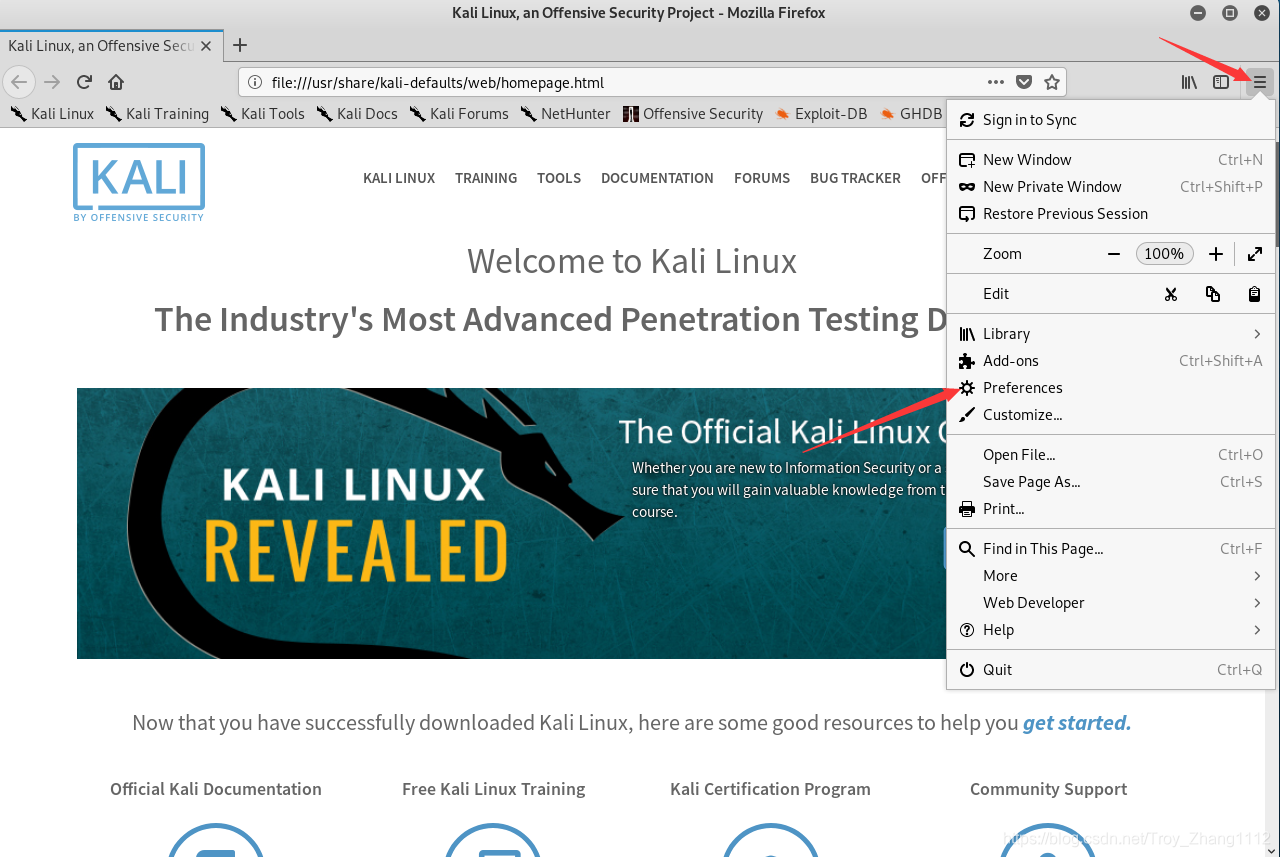This screenshot has height=857, width=1280.
Task: Click FORUMS nav link on page
Action: click(x=762, y=178)
